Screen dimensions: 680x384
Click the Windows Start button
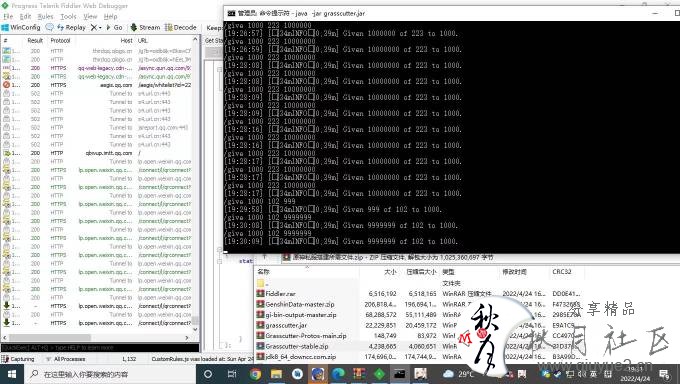click(12, 374)
